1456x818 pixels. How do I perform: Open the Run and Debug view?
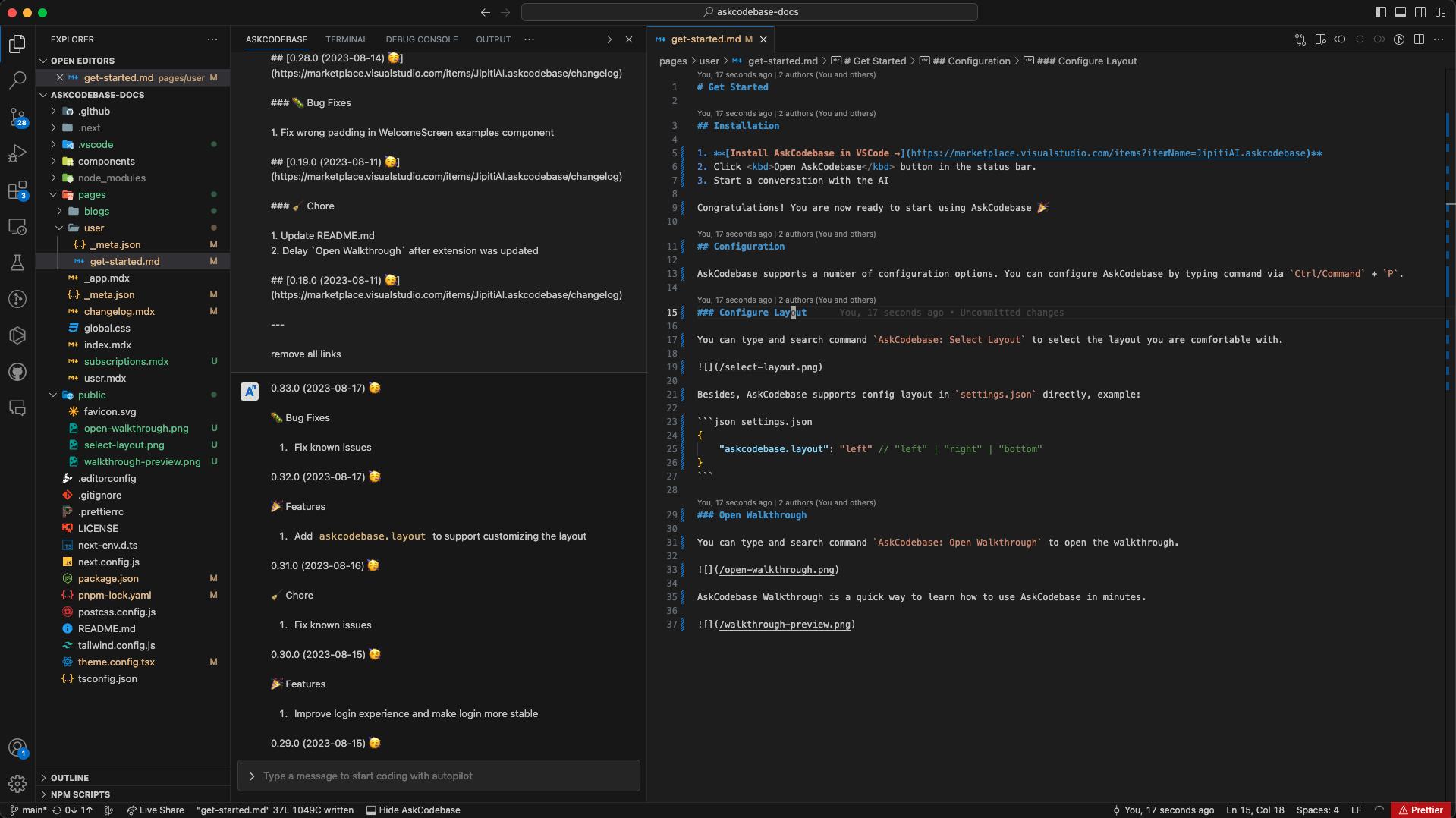17,153
